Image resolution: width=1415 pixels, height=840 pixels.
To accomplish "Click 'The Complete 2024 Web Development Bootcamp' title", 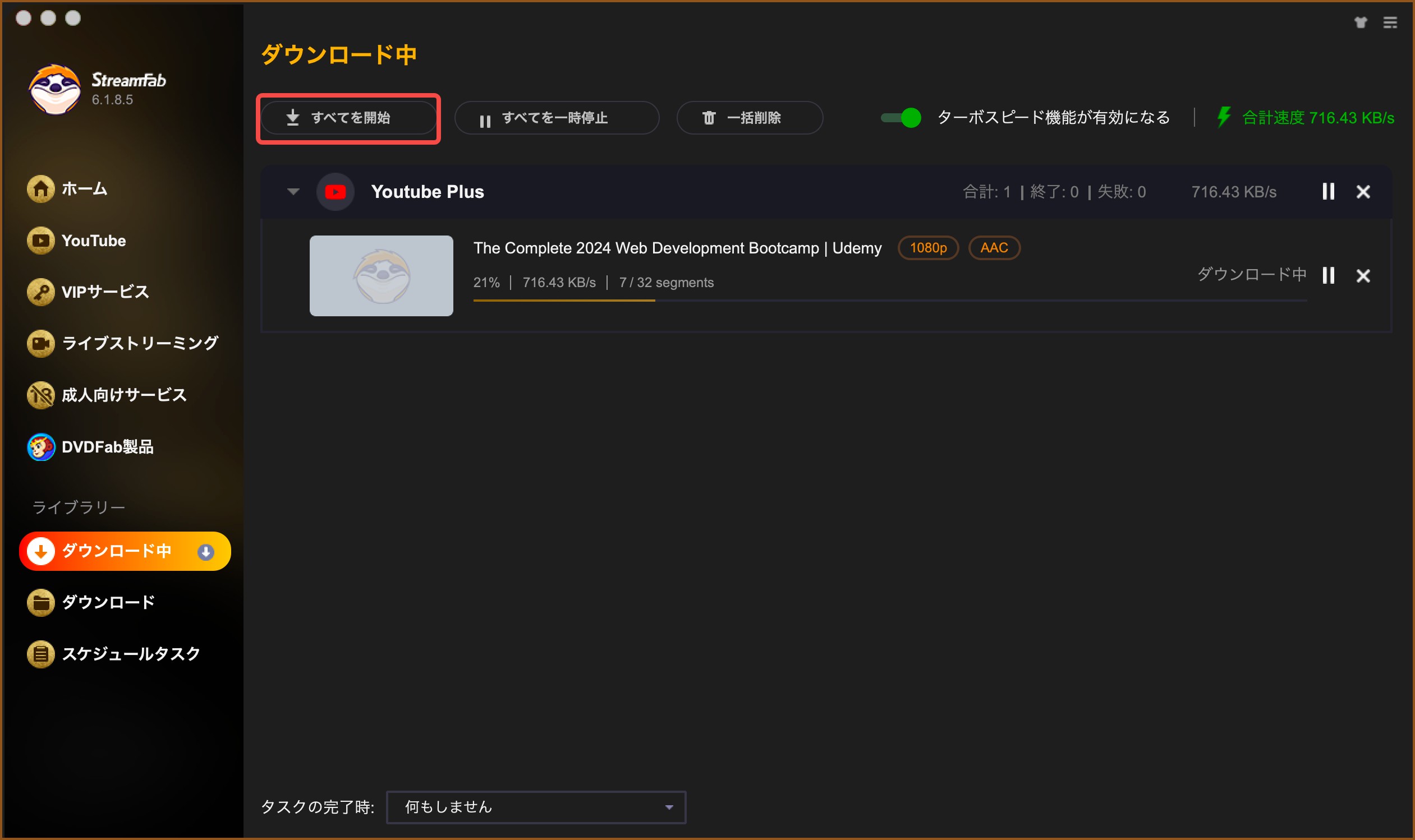I will [677, 248].
